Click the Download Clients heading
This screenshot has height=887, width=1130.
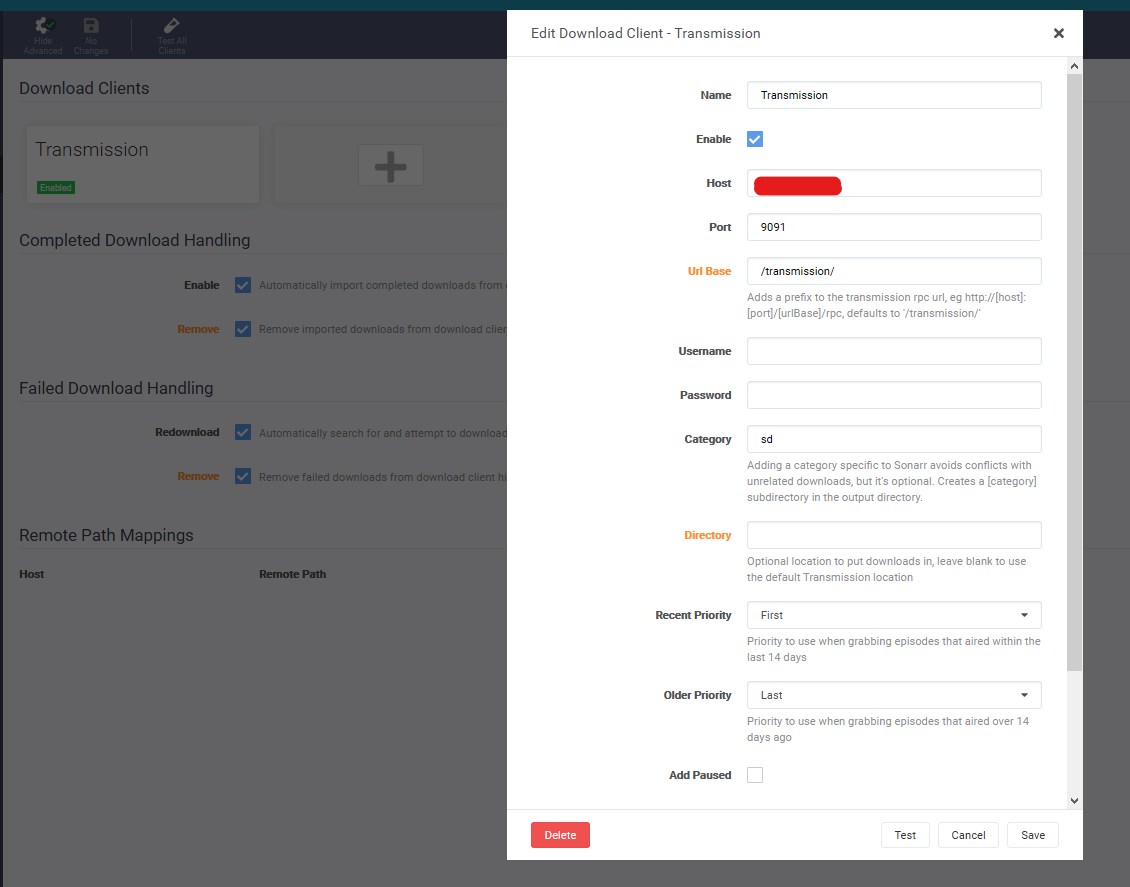tap(84, 88)
